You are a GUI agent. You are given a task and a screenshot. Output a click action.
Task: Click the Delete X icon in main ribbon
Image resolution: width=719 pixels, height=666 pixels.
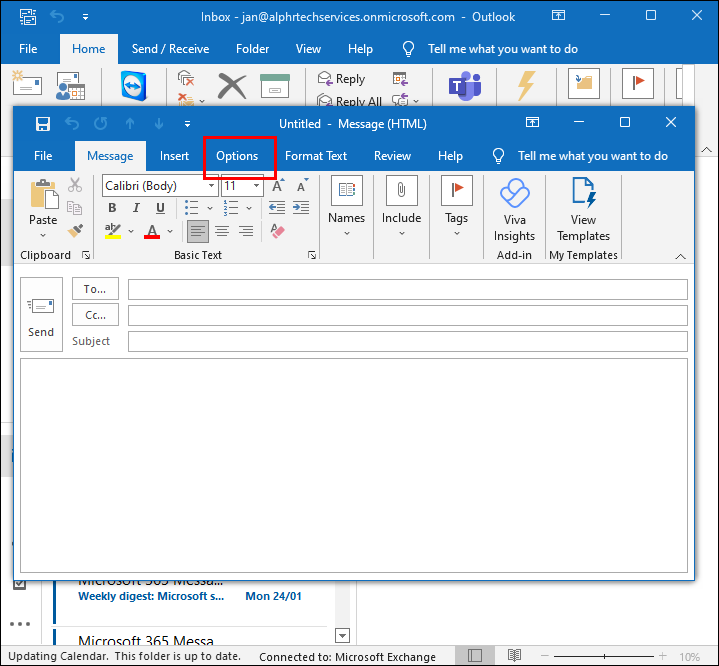[232, 87]
